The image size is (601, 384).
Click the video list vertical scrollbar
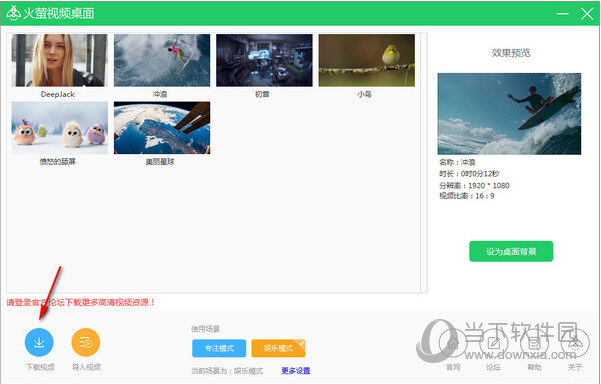(x=424, y=163)
